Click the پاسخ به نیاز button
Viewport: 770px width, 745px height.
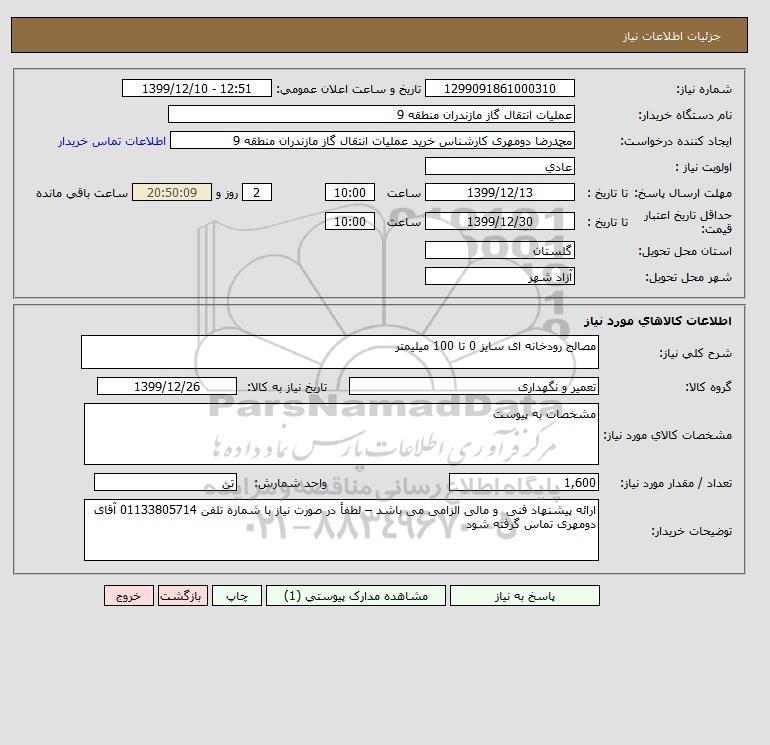coord(524,595)
